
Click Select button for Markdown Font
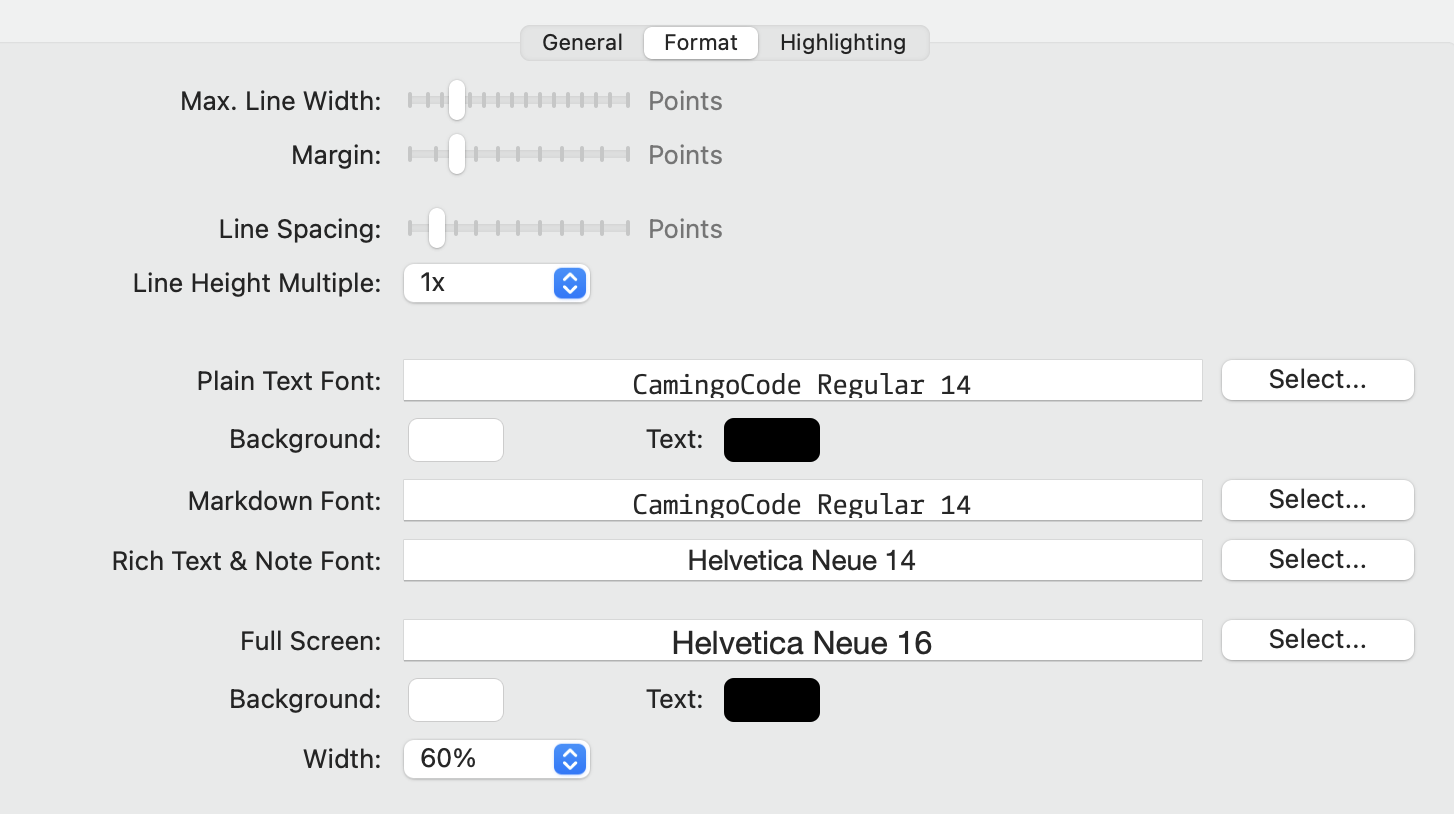click(x=1317, y=500)
